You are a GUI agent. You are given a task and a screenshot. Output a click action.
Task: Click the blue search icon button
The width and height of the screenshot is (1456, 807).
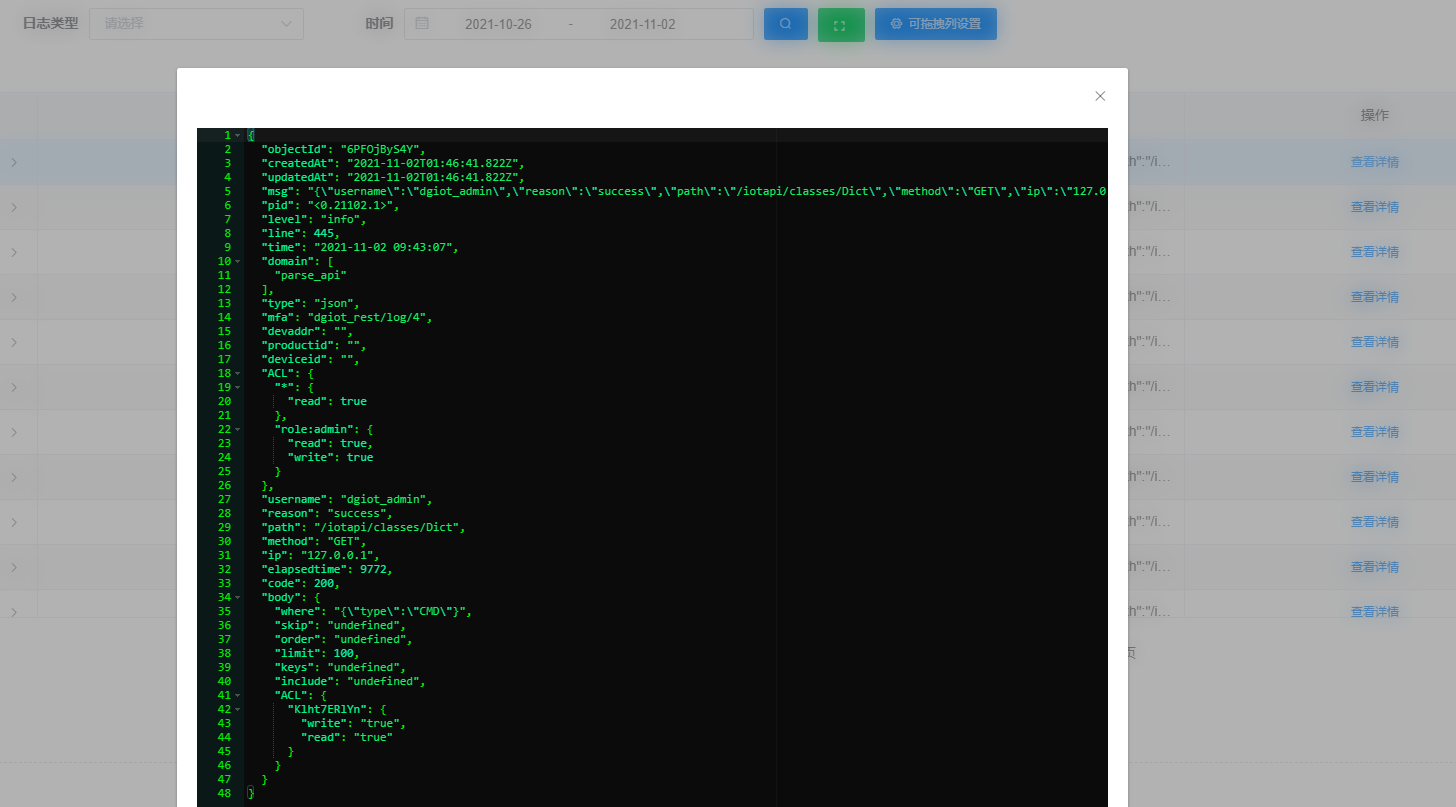(786, 24)
